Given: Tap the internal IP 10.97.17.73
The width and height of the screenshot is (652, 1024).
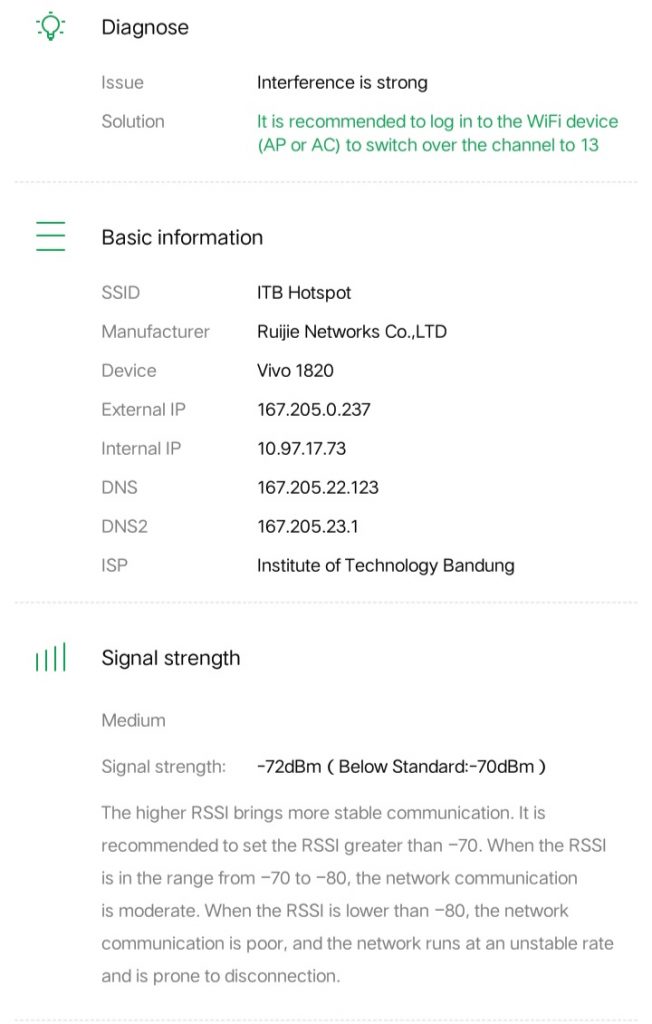Looking at the screenshot, I should pos(301,449).
